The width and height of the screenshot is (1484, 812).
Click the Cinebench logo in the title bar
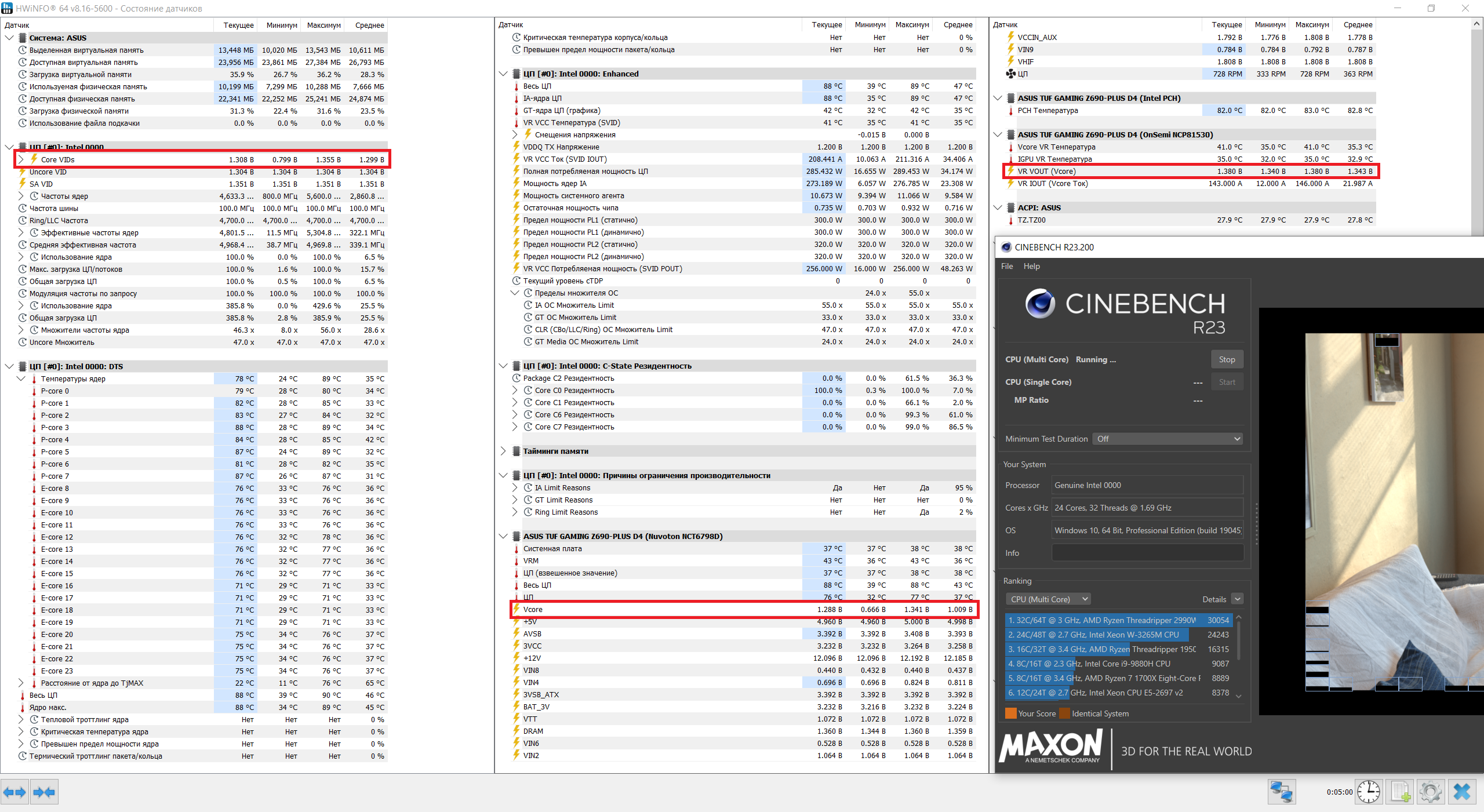(x=1006, y=247)
